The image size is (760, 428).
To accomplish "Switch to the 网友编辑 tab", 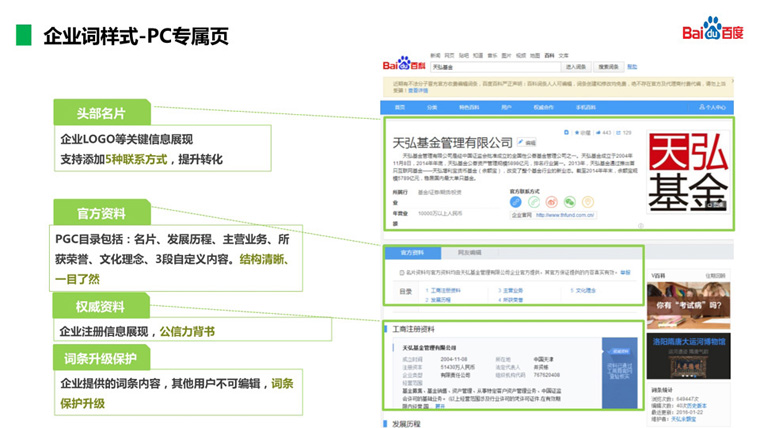I will pos(470,253).
